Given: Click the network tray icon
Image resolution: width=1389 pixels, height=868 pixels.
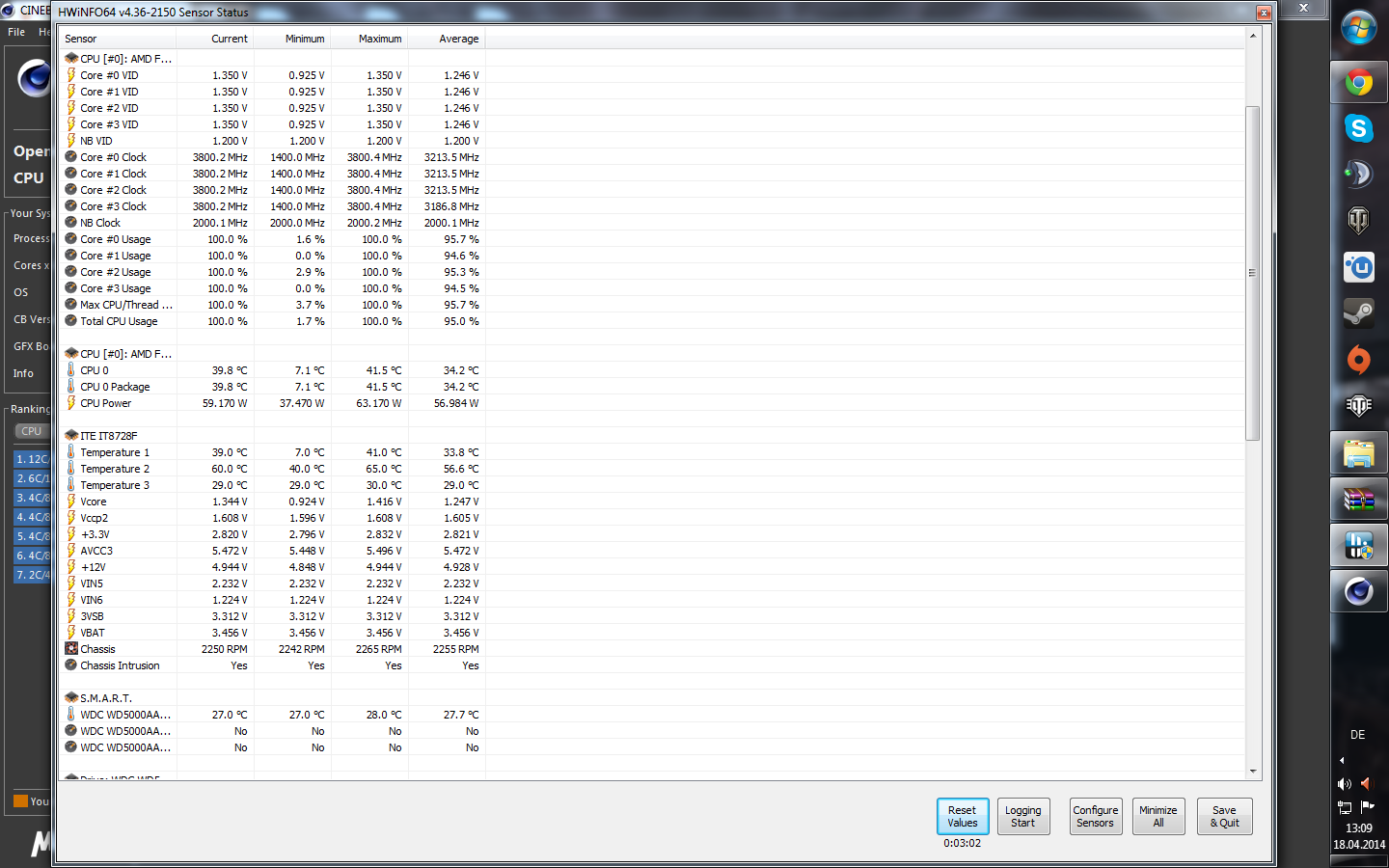Looking at the screenshot, I should coord(1344,807).
